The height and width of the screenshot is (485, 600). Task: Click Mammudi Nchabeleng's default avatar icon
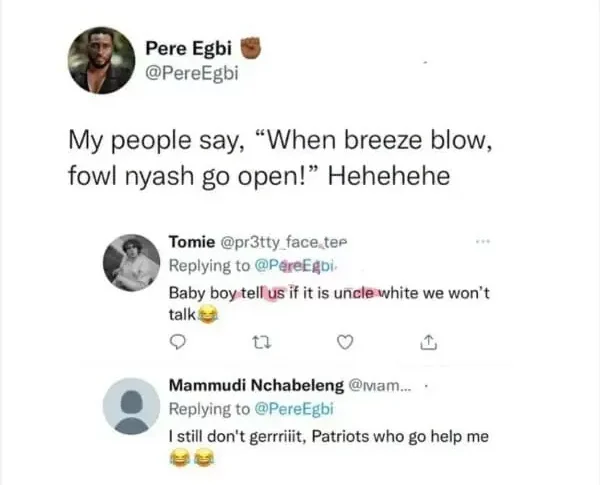click(131, 407)
